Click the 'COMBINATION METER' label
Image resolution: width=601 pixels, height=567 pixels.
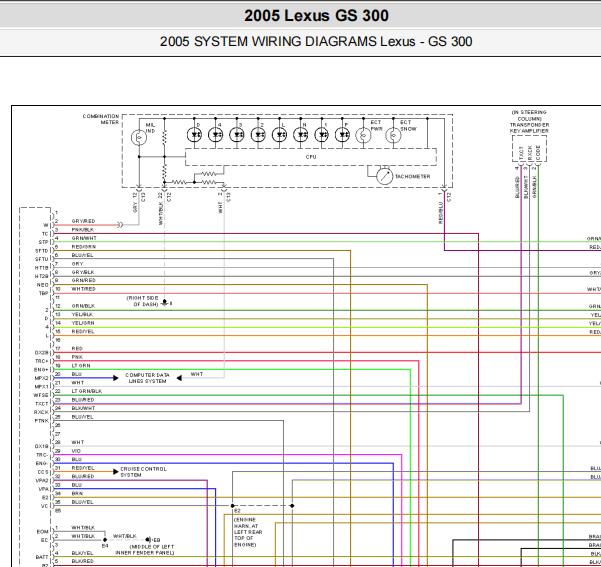coord(101,119)
